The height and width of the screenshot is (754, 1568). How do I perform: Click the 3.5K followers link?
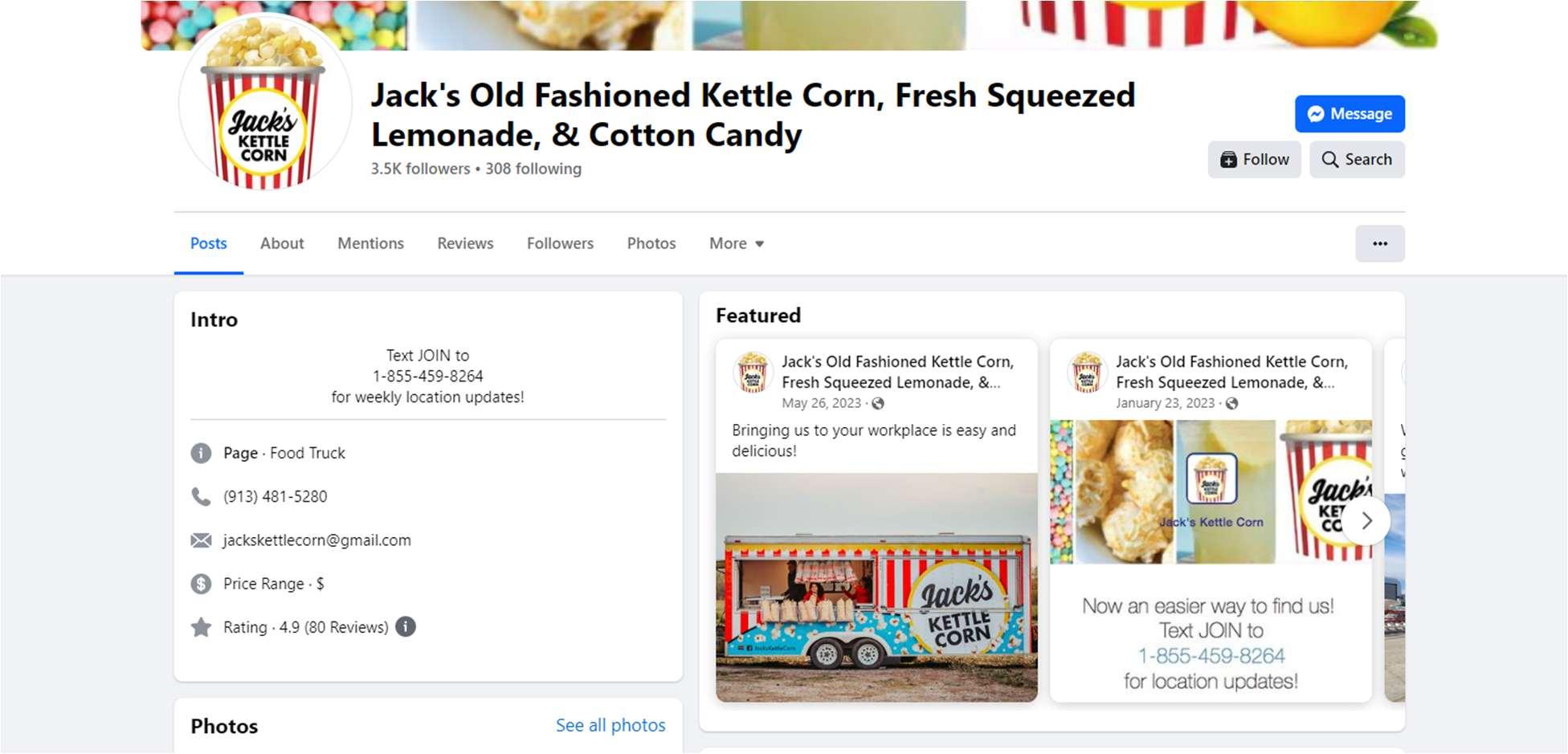tap(420, 169)
